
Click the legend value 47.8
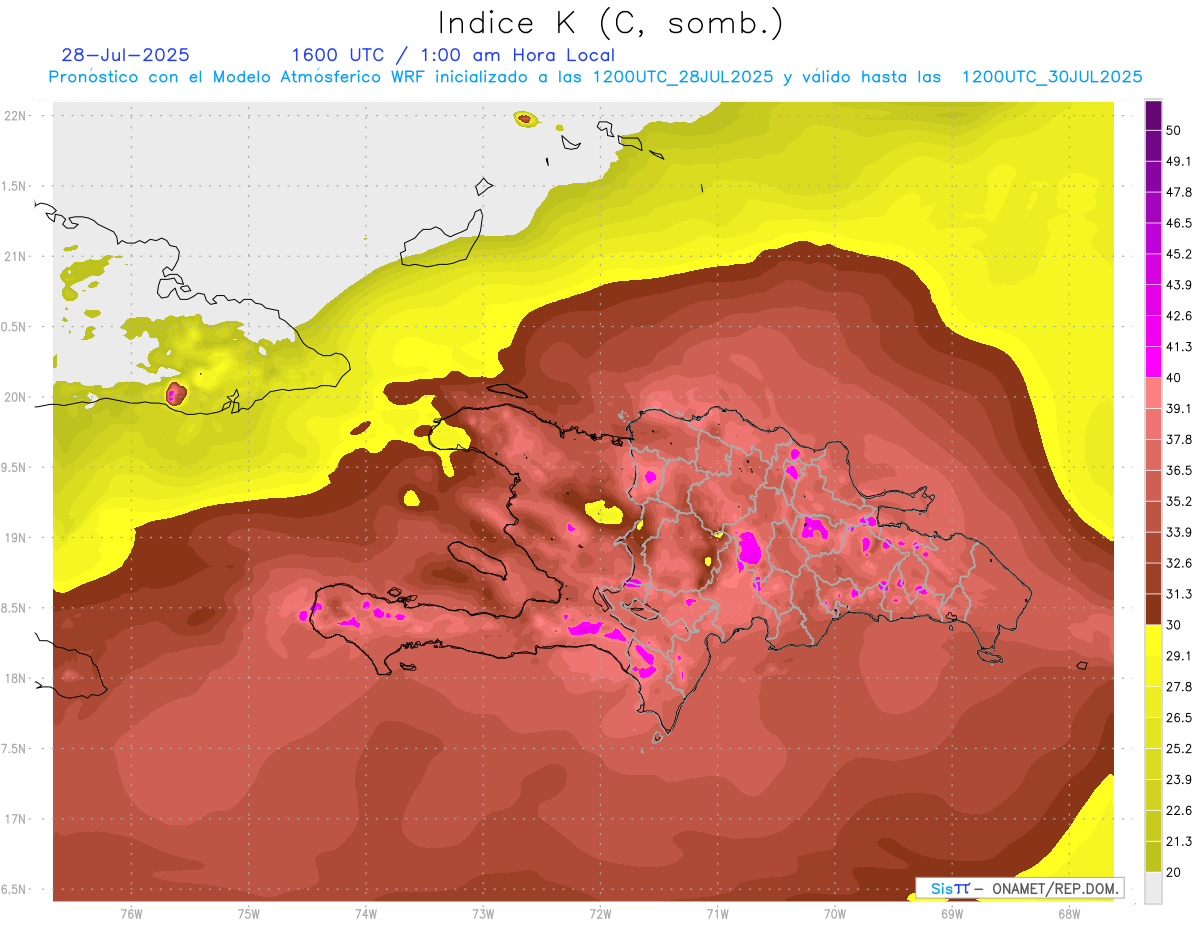tap(1178, 192)
